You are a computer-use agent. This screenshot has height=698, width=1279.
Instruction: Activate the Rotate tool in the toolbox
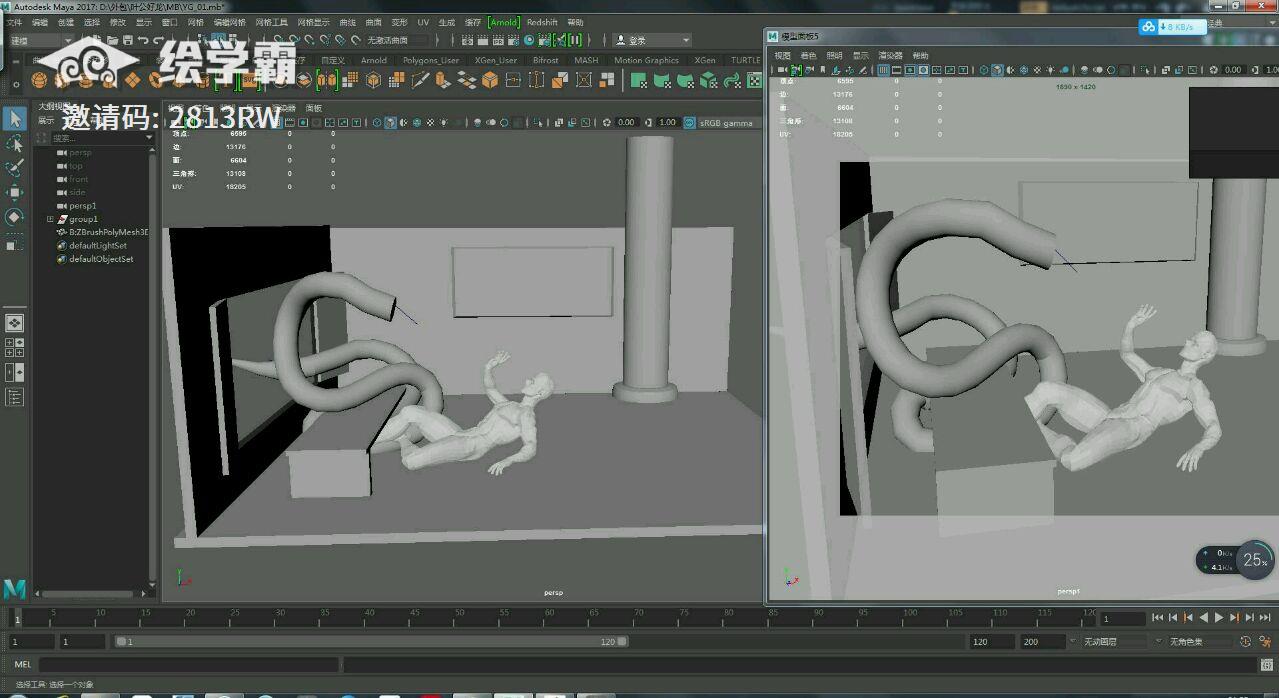14,216
